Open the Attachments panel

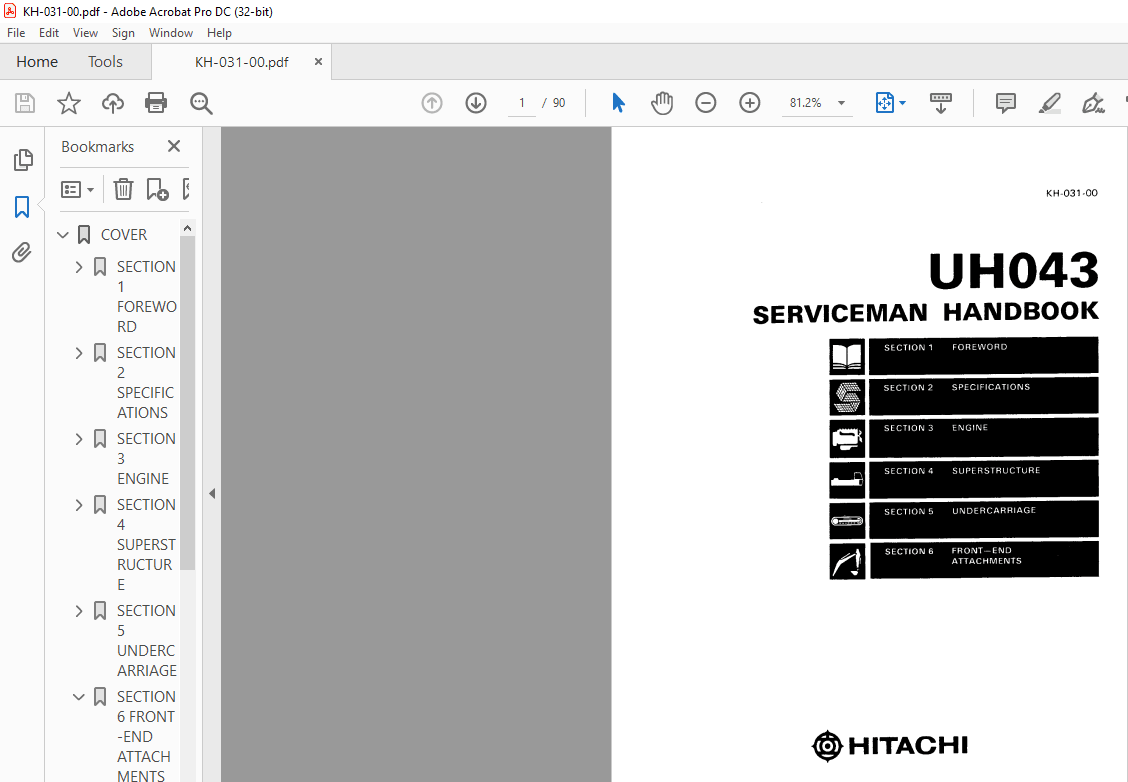click(x=22, y=252)
